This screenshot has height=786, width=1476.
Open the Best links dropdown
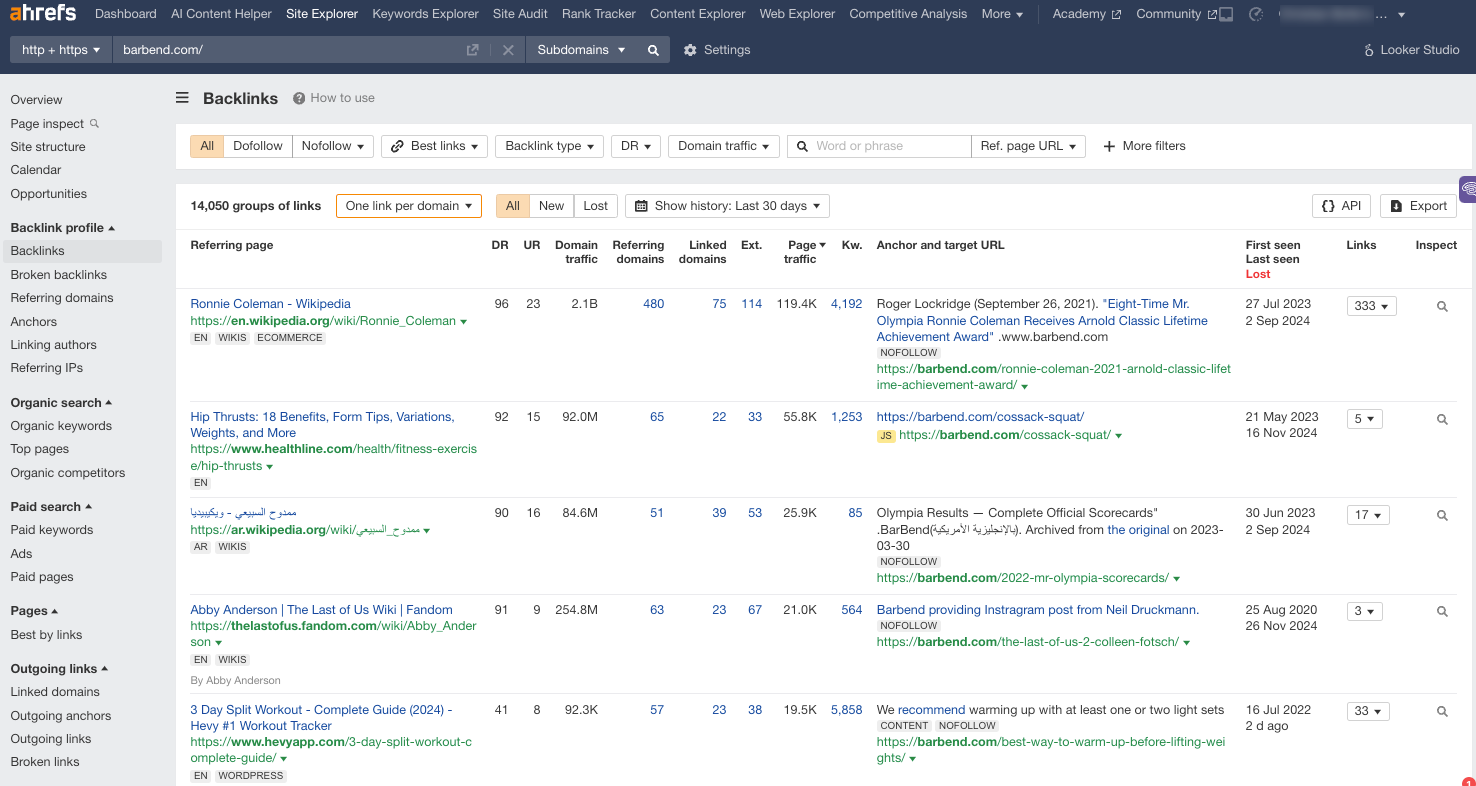click(x=435, y=146)
